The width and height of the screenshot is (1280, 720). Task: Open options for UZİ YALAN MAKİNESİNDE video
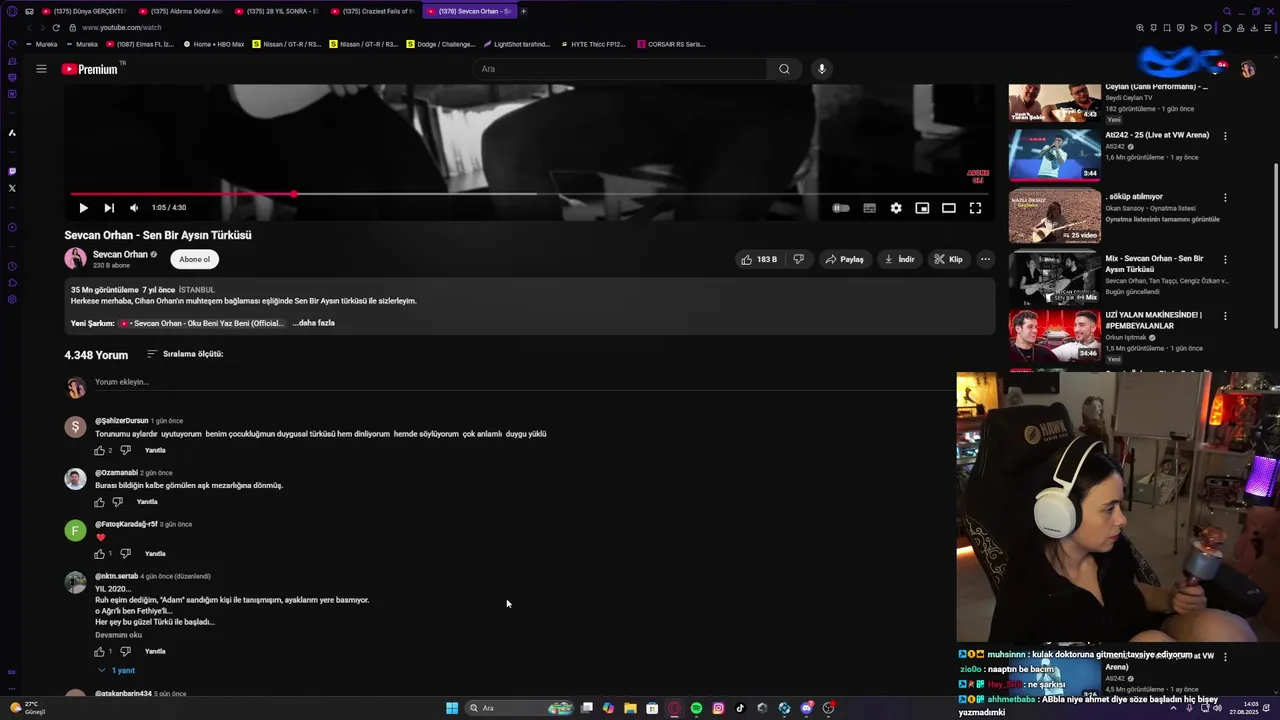[1225, 316]
